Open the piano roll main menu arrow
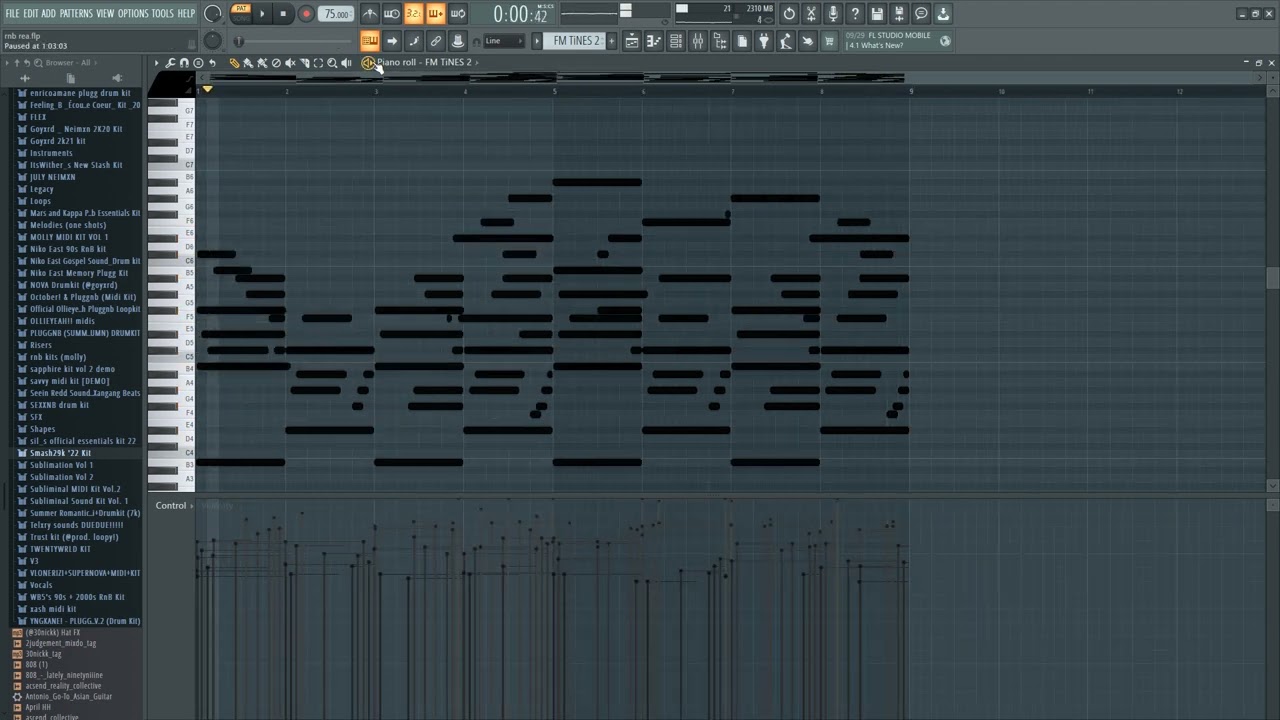 156,63
